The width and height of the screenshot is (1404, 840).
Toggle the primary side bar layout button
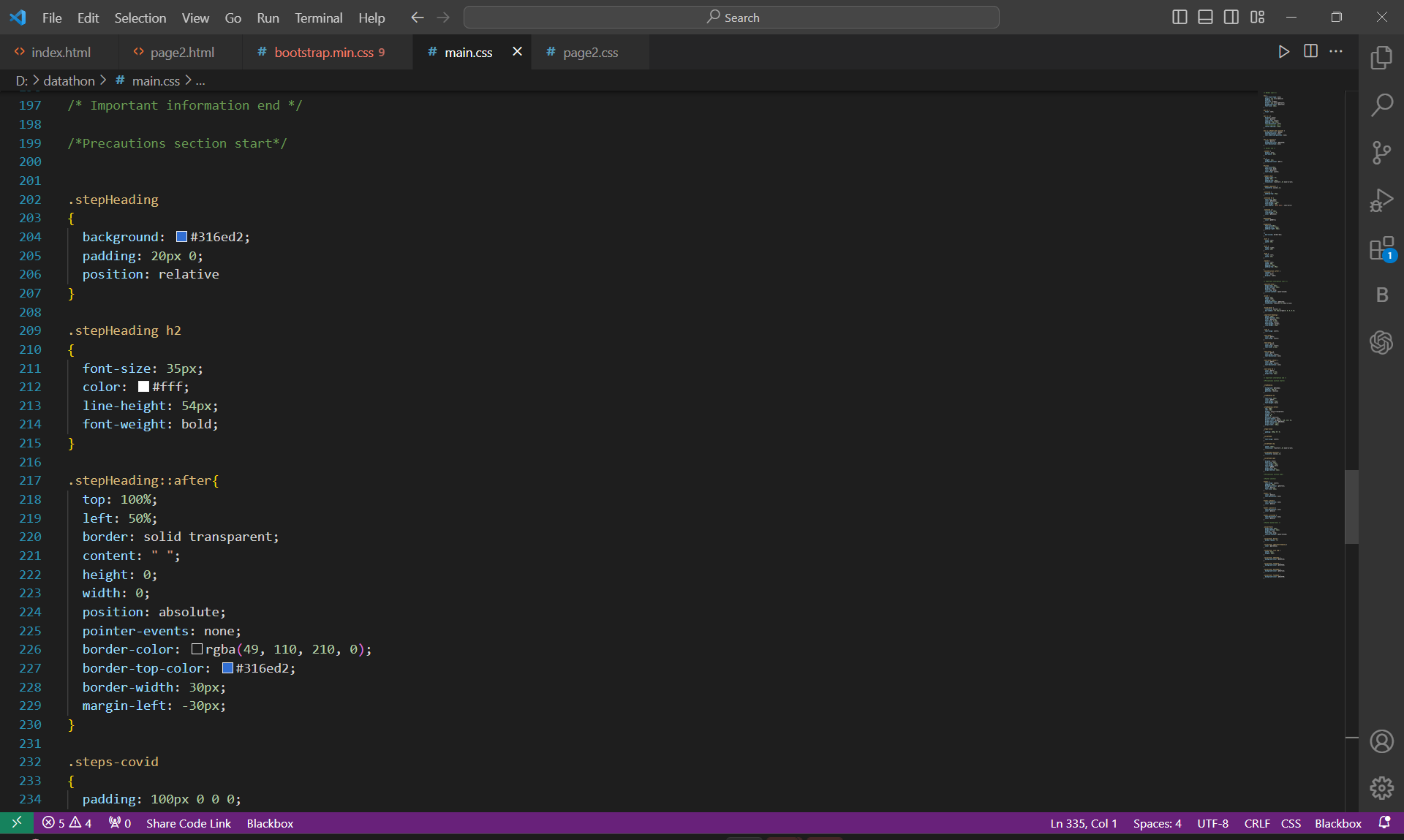tap(1179, 18)
